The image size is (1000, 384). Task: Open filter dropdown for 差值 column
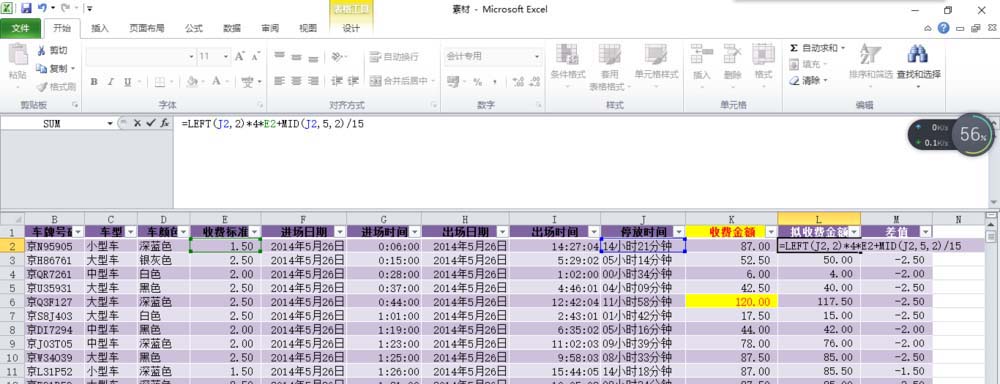point(925,232)
